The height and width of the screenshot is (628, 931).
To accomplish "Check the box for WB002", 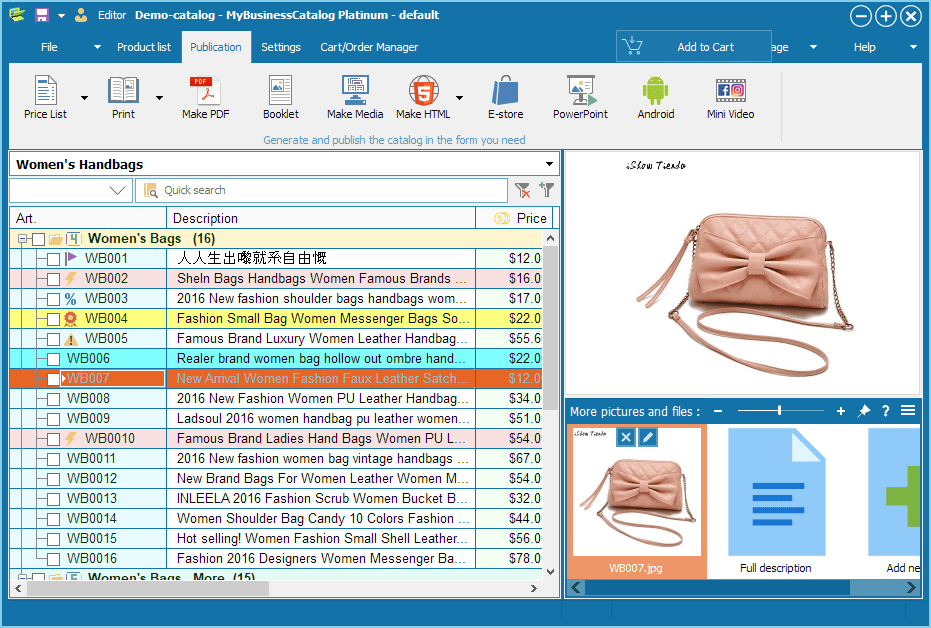I will click(x=53, y=279).
